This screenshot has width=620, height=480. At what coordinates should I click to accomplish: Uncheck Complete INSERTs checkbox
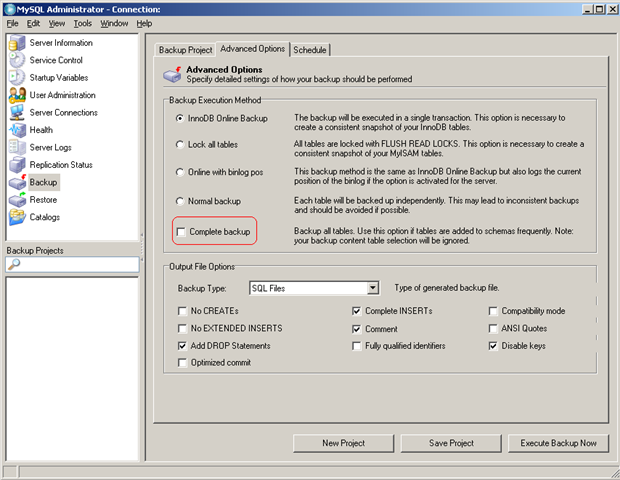tap(357, 311)
